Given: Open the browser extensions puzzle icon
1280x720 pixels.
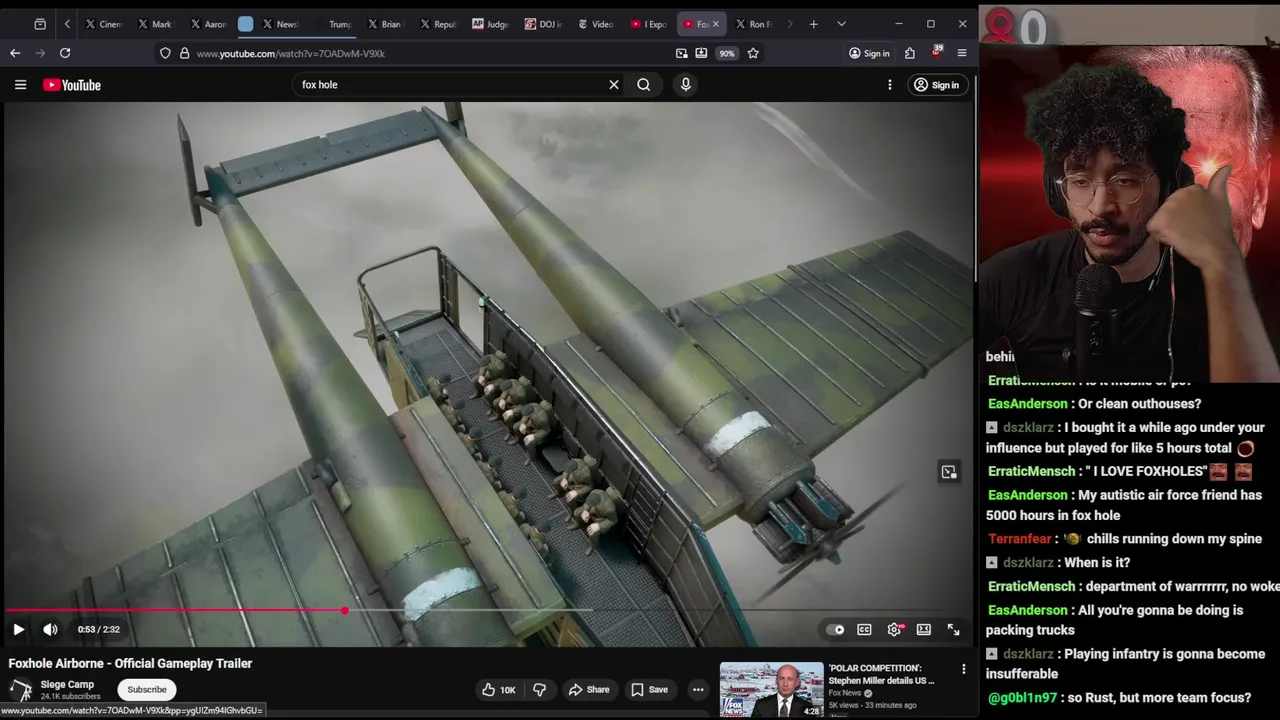Looking at the screenshot, I should coord(910,53).
